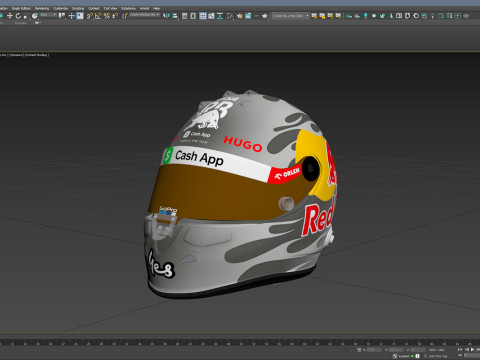Open the Curve Editor
Screen dimensions: 480x360
click(x=211, y=16)
